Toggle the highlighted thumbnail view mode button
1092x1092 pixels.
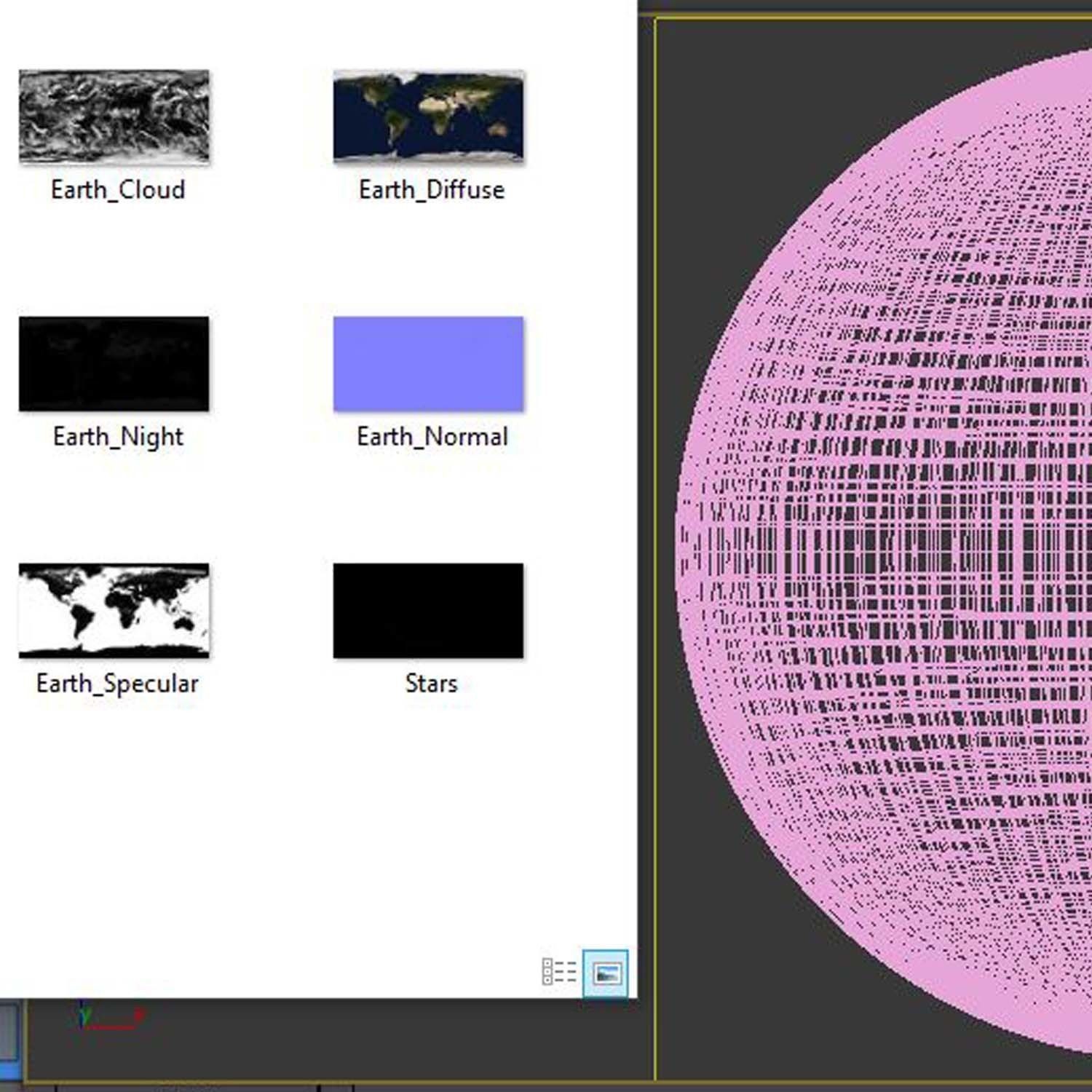(605, 972)
